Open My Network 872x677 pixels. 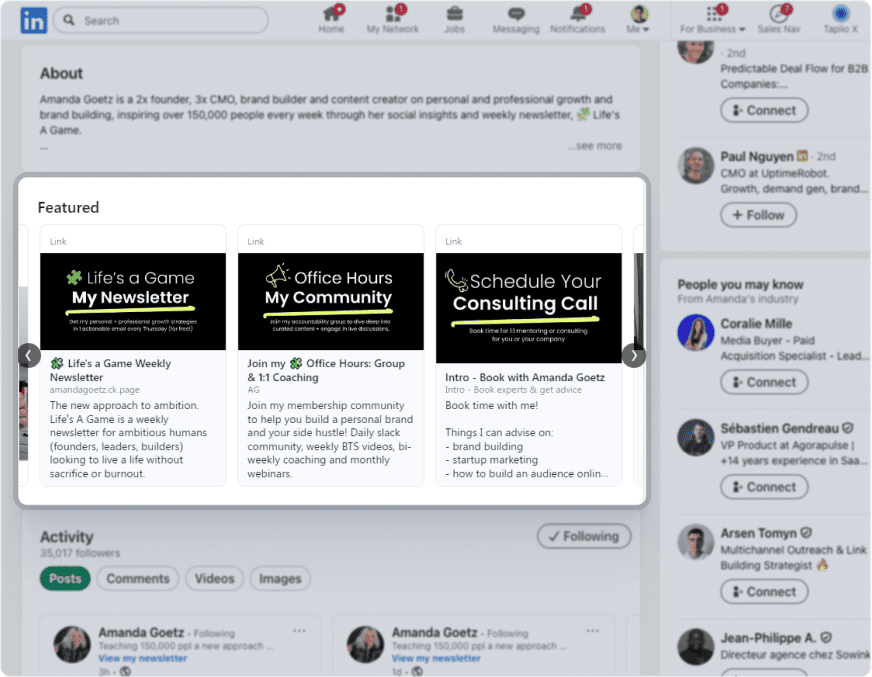(x=393, y=19)
